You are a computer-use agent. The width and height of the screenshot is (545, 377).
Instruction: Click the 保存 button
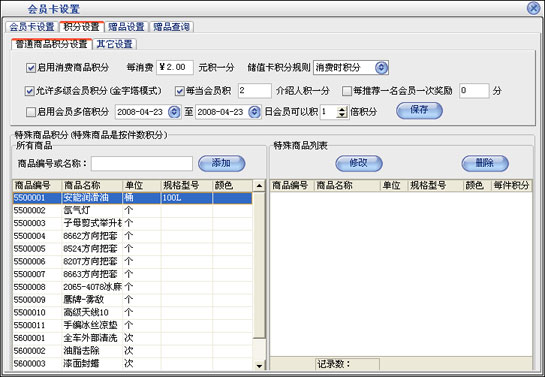(419, 110)
